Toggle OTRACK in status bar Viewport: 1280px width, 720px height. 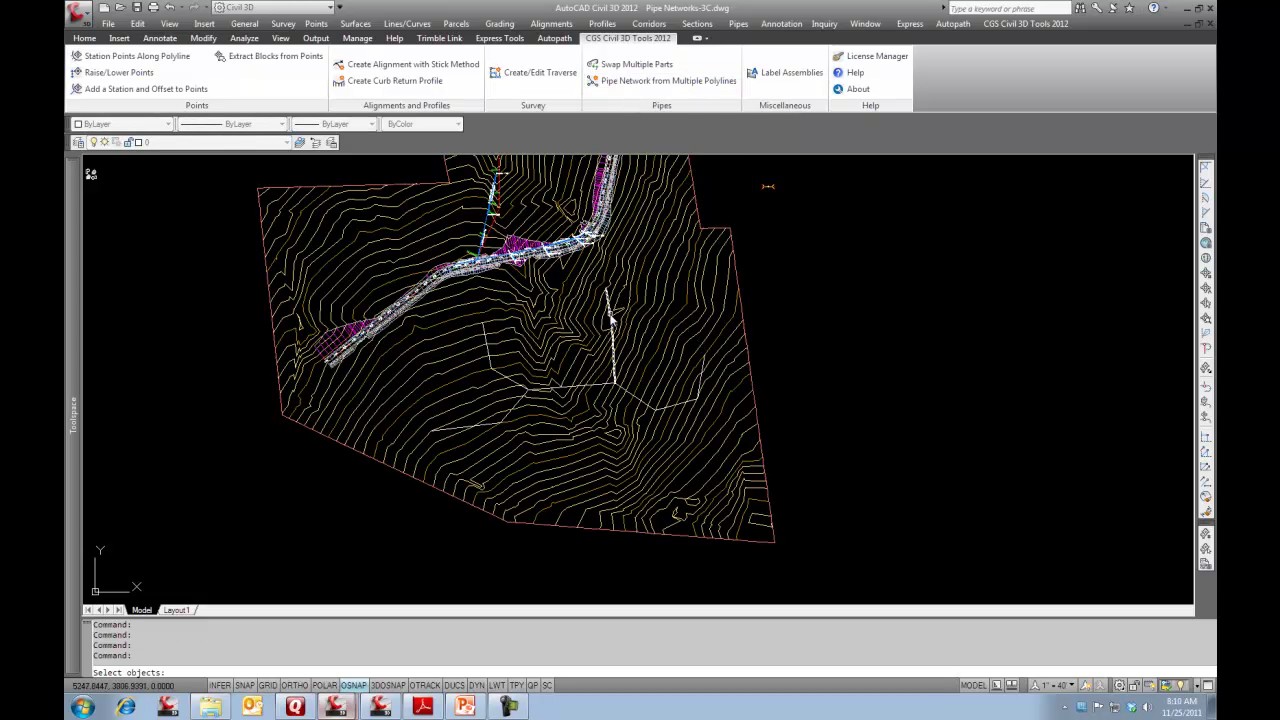click(425, 685)
